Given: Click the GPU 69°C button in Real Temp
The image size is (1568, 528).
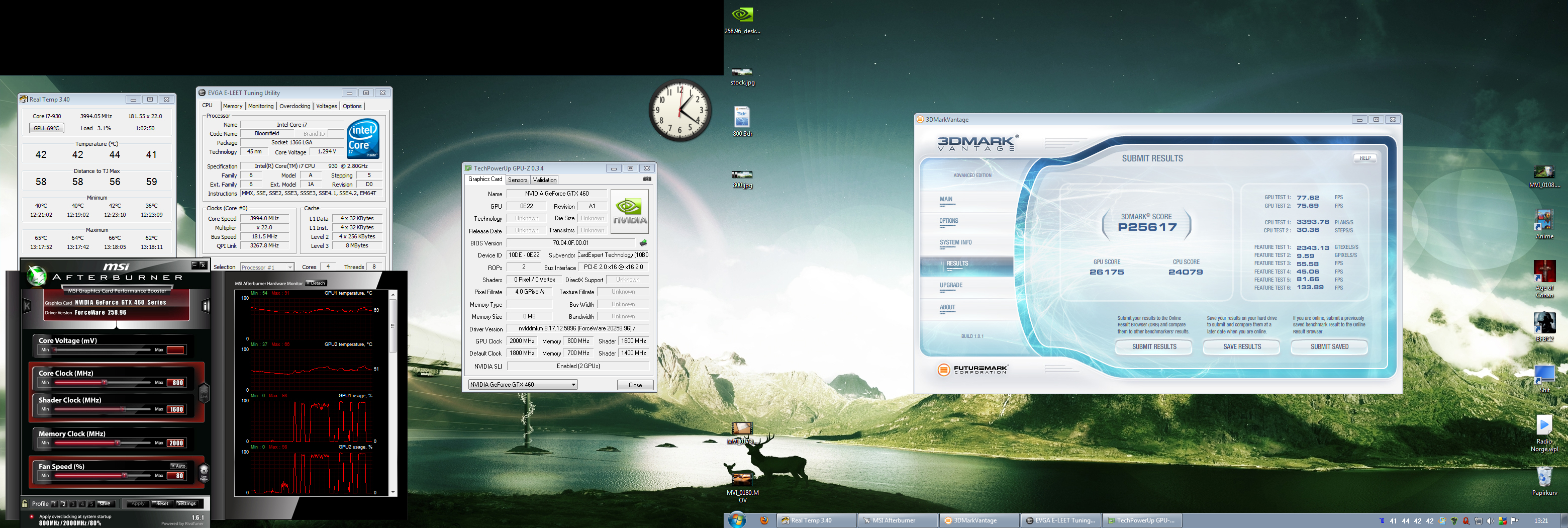Looking at the screenshot, I should pyautogui.click(x=47, y=129).
